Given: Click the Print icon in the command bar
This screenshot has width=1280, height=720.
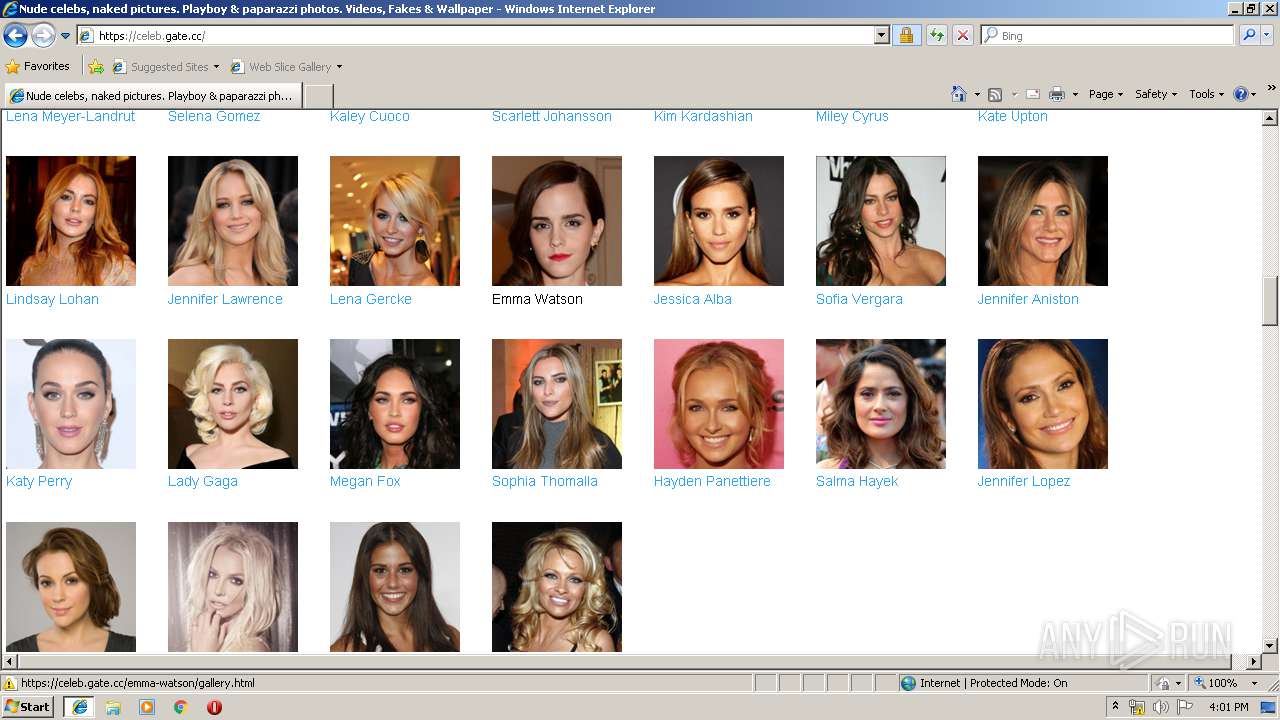Looking at the screenshot, I should [1057, 94].
